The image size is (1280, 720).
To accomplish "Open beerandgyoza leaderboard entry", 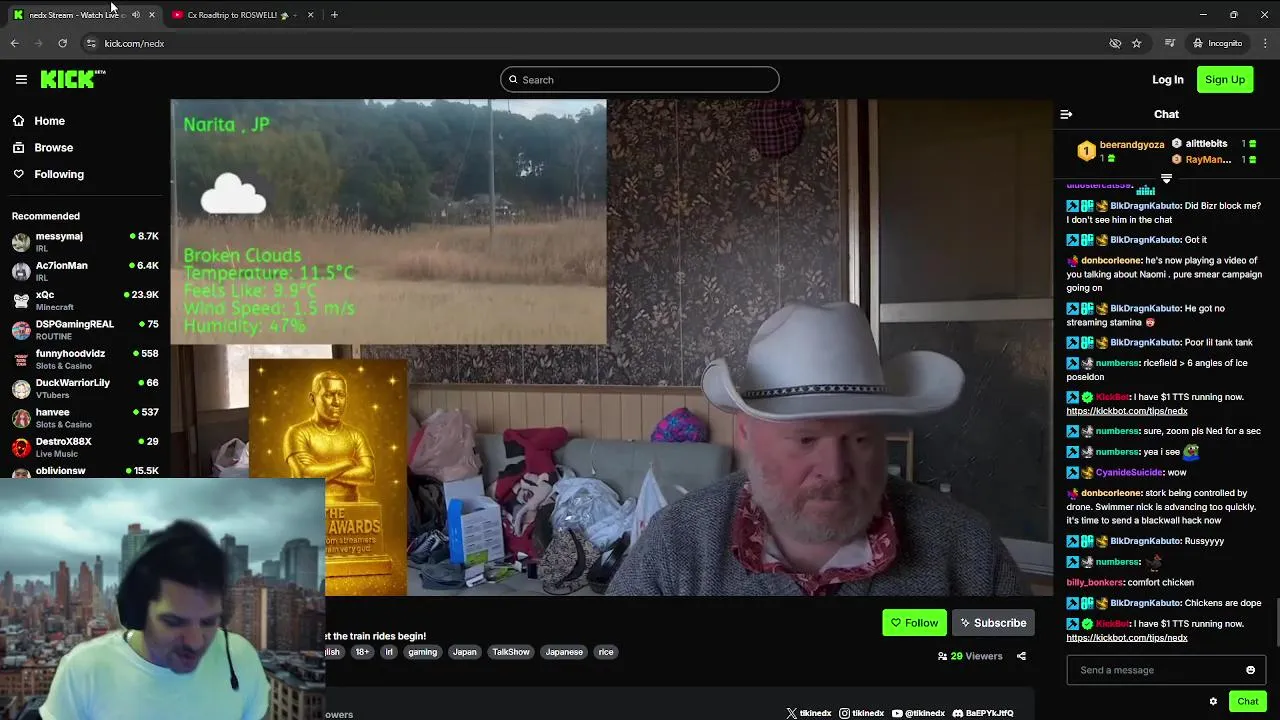I will coord(1121,151).
